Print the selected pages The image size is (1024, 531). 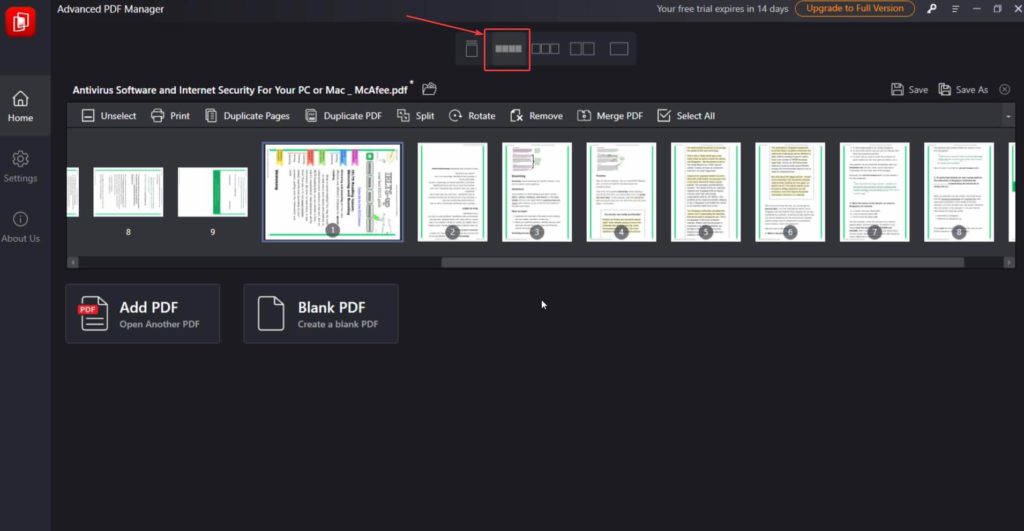pos(170,116)
